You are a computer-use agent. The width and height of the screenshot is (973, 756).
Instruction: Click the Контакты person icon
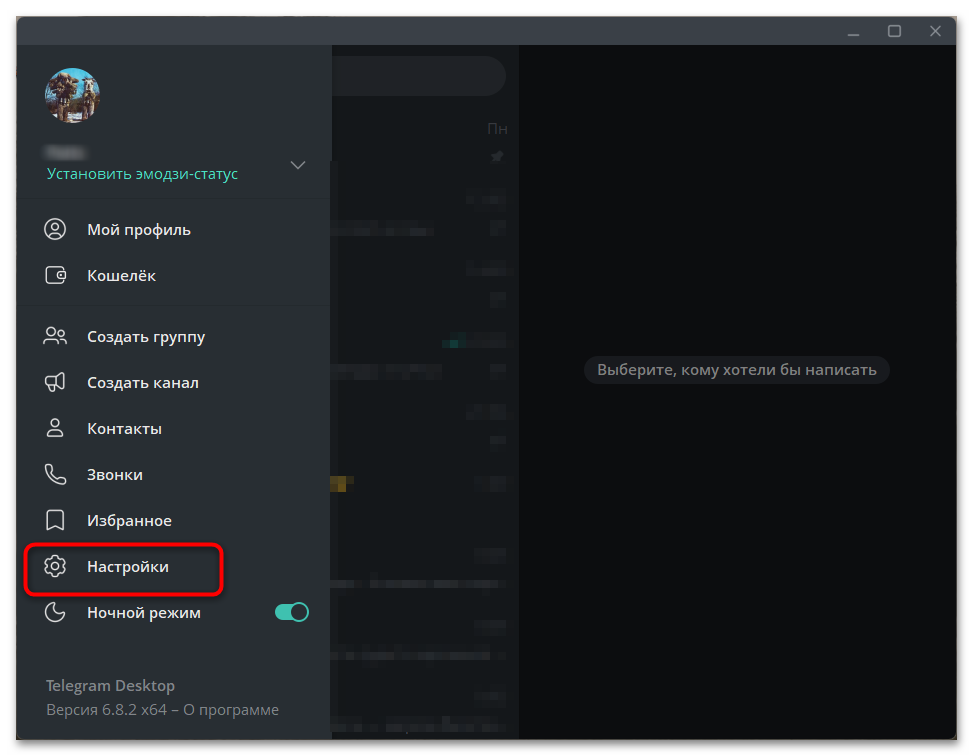[55, 428]
